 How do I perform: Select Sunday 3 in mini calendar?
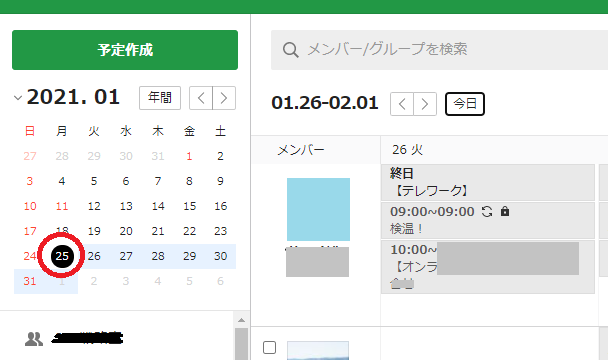[30, 181]
